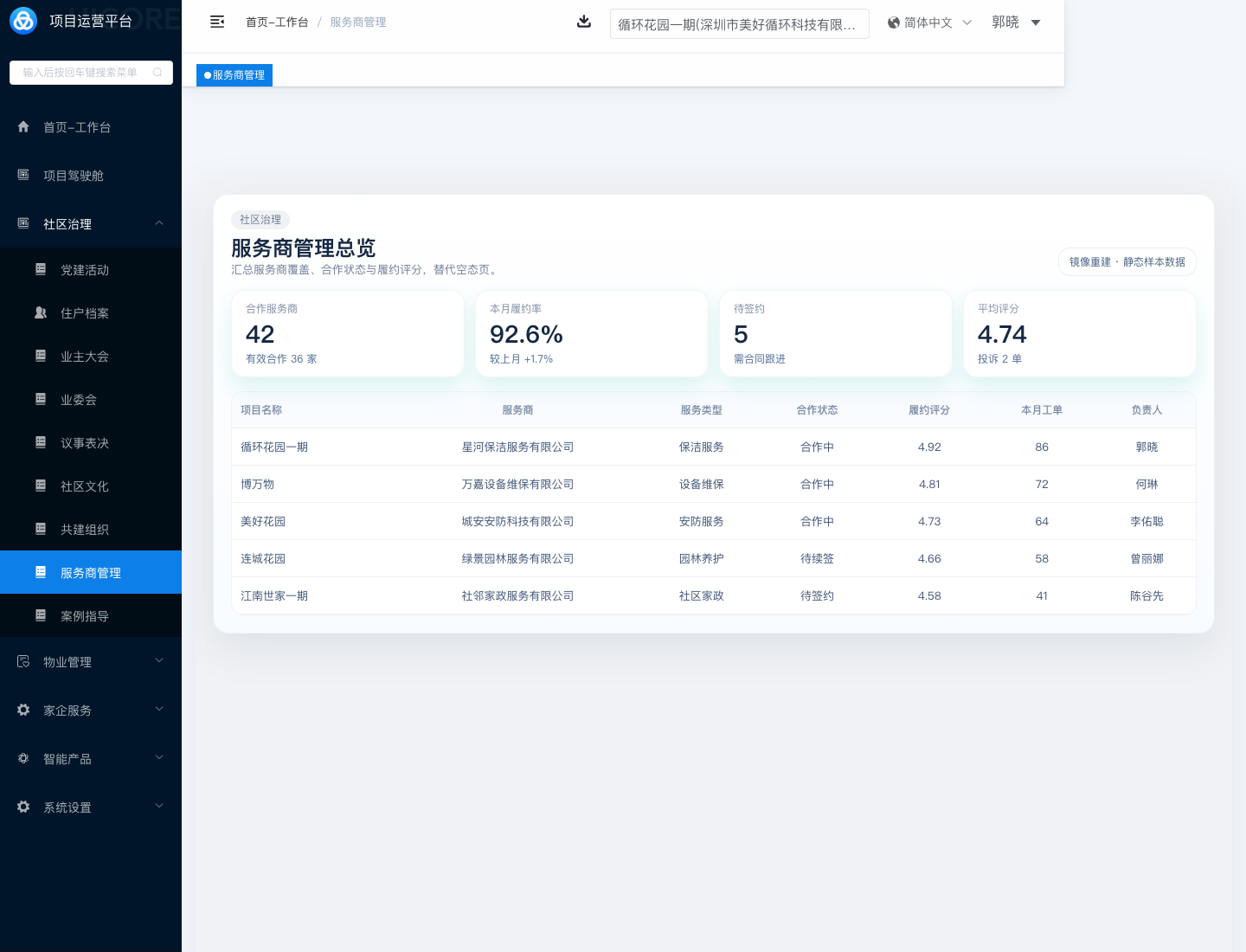Open 业主大会 in sidebar menu
The height and width of the screenshot is (952, 1246).
[x=85, y=357]
